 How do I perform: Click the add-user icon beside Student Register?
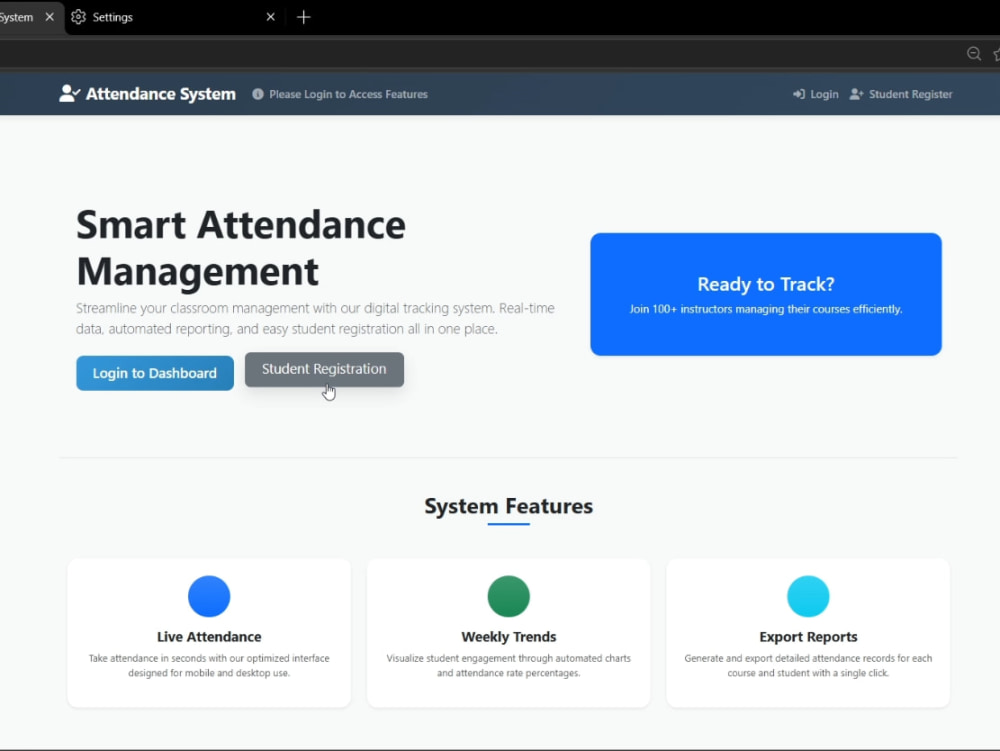pos(857,94)
